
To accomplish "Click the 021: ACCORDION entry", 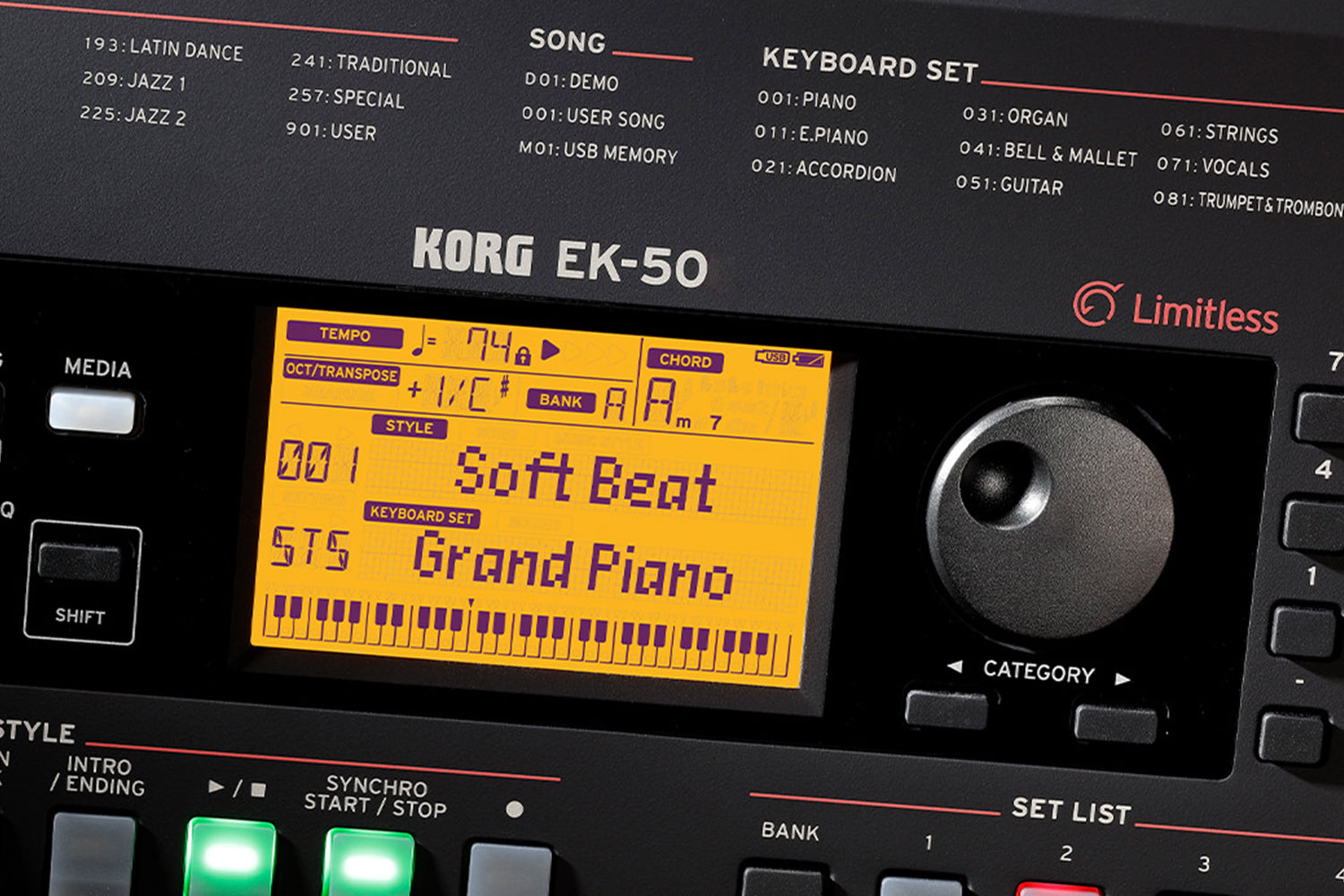I will 823,169.
